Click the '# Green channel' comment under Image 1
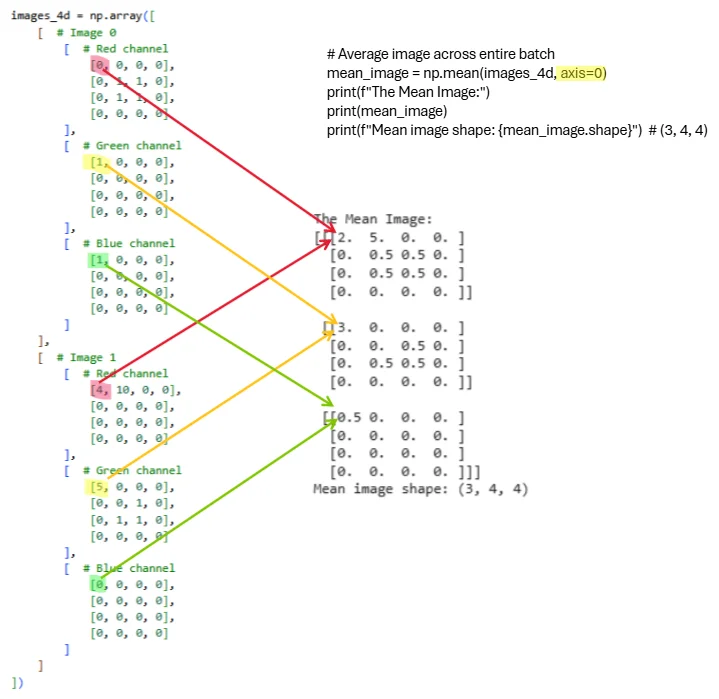The image size is (719, 699). [x=125, y=470]
